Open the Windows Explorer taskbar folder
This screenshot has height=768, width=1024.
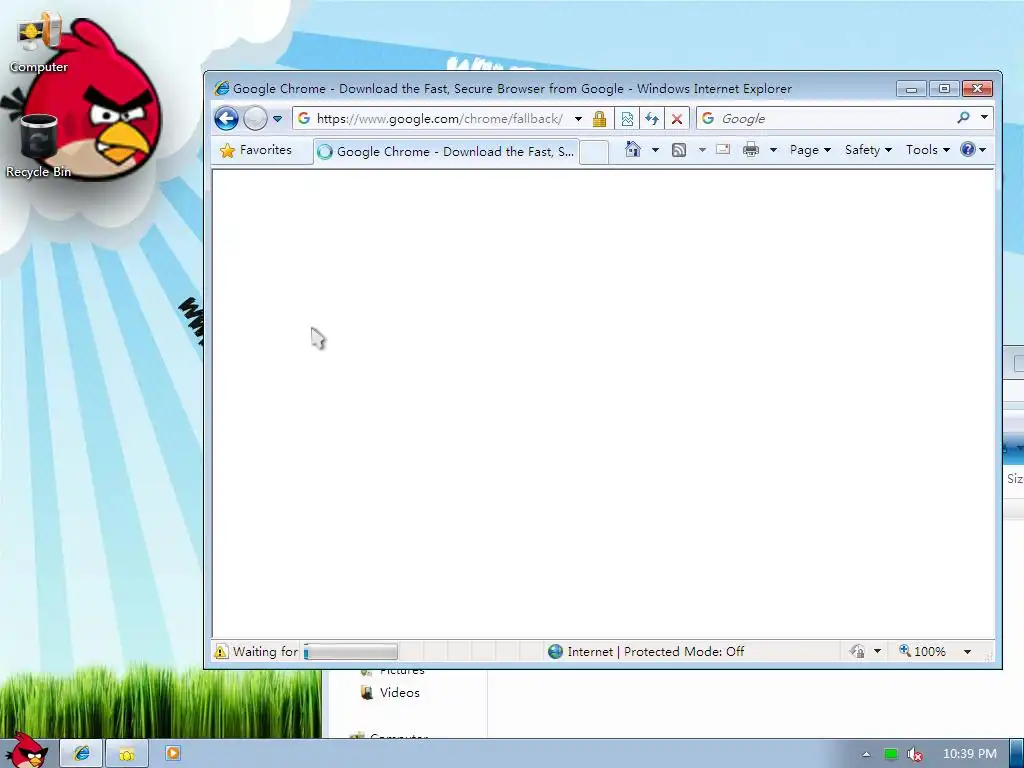[127, 754]
